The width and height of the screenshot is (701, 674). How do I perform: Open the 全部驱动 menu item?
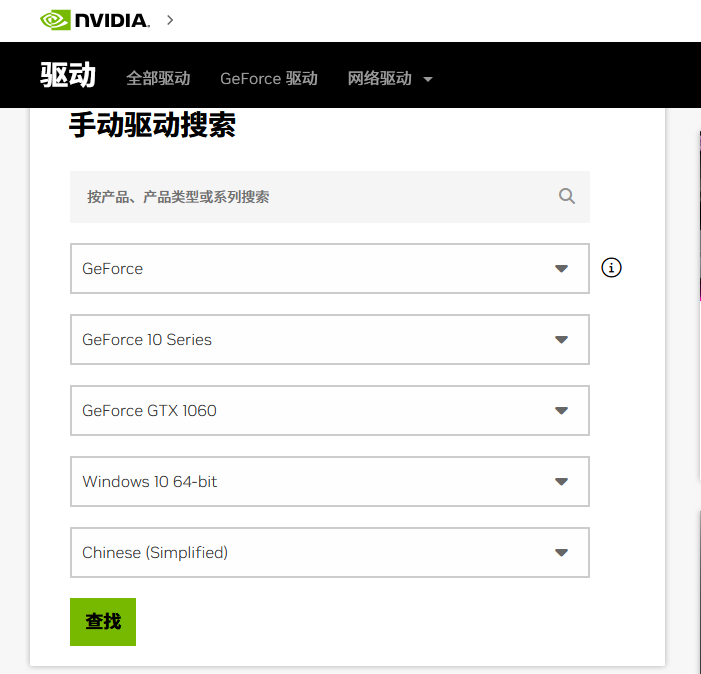(158, 78)
